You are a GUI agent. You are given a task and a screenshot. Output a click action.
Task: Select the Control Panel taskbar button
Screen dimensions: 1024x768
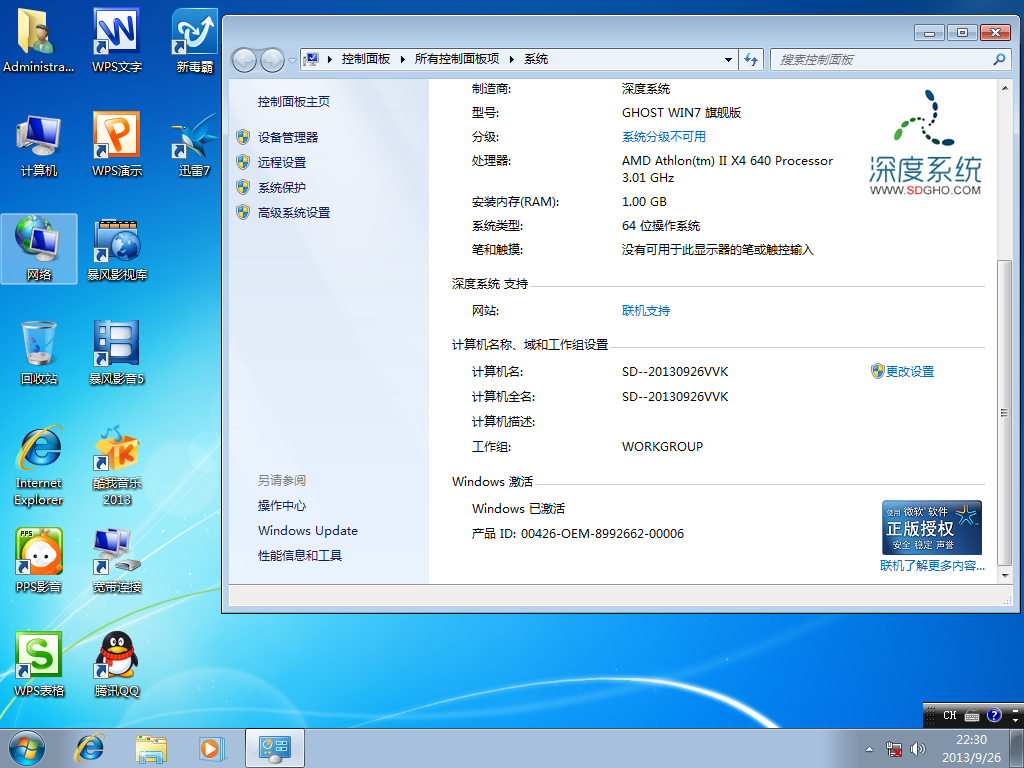pyautogui.click(x=275, y=748)
